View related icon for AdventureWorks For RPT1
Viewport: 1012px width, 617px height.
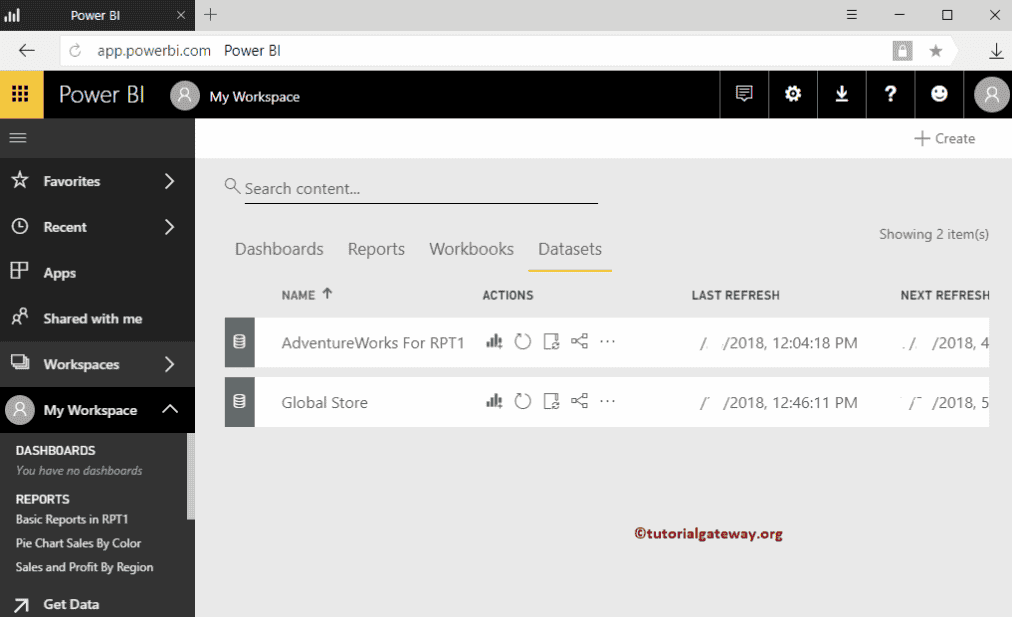point(580,341)
